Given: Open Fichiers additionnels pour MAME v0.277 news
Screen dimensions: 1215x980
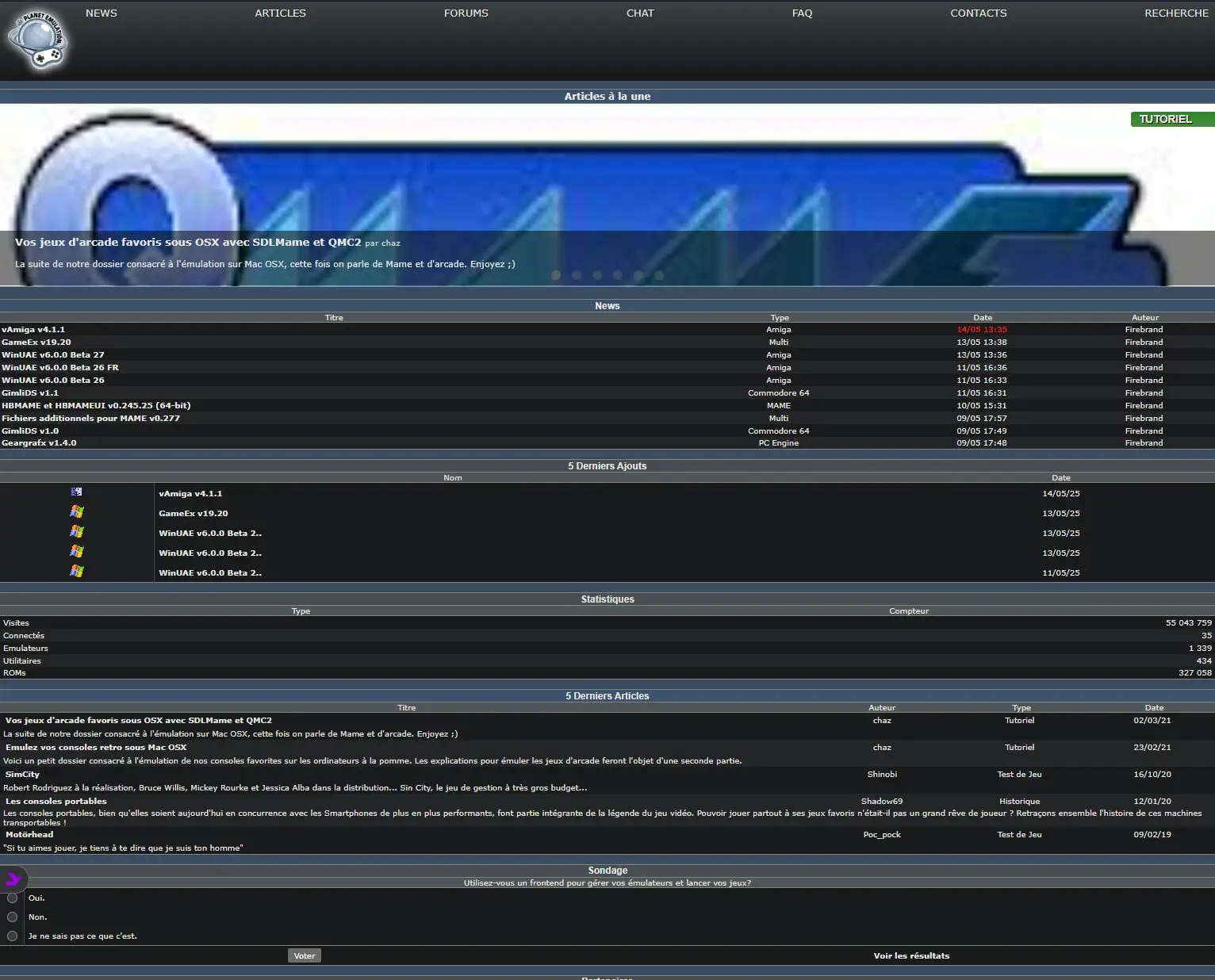Looking at the screenshot, I should 91,418.
